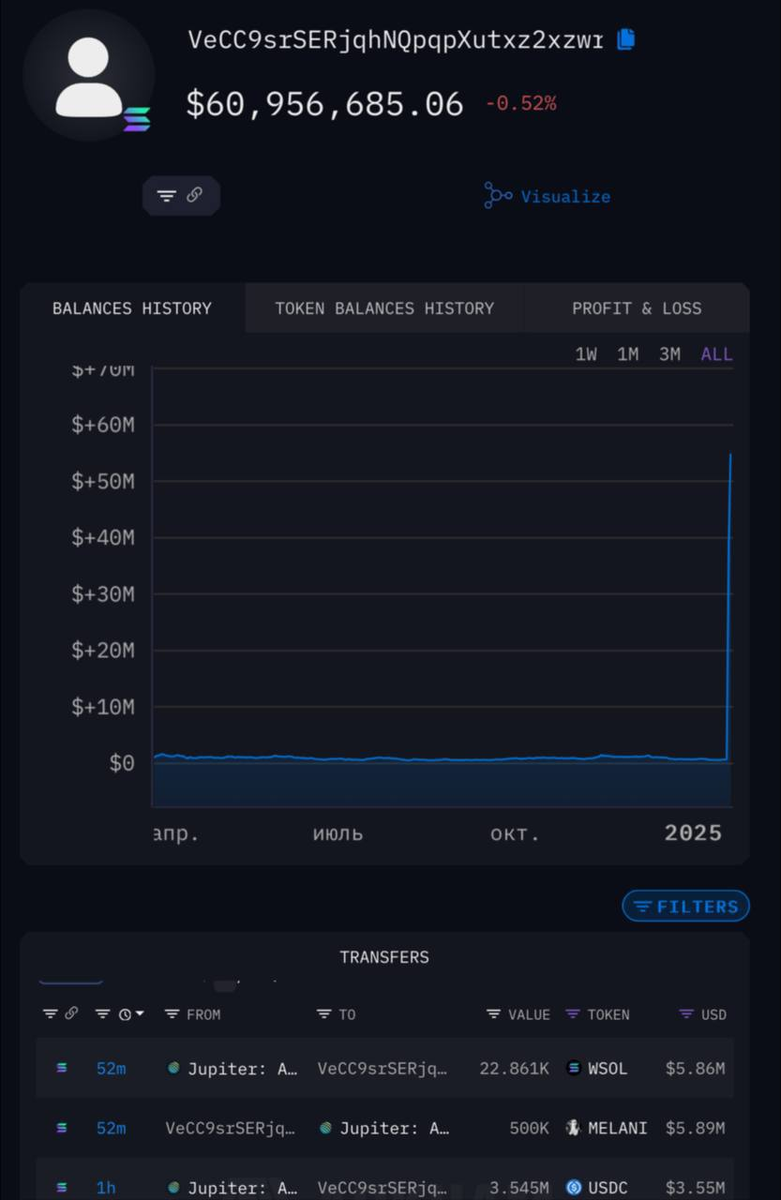This screenshot has height=1200, width=781.
Task: Click the Visualize graph node icon
Action: click(x=498, y=196)
